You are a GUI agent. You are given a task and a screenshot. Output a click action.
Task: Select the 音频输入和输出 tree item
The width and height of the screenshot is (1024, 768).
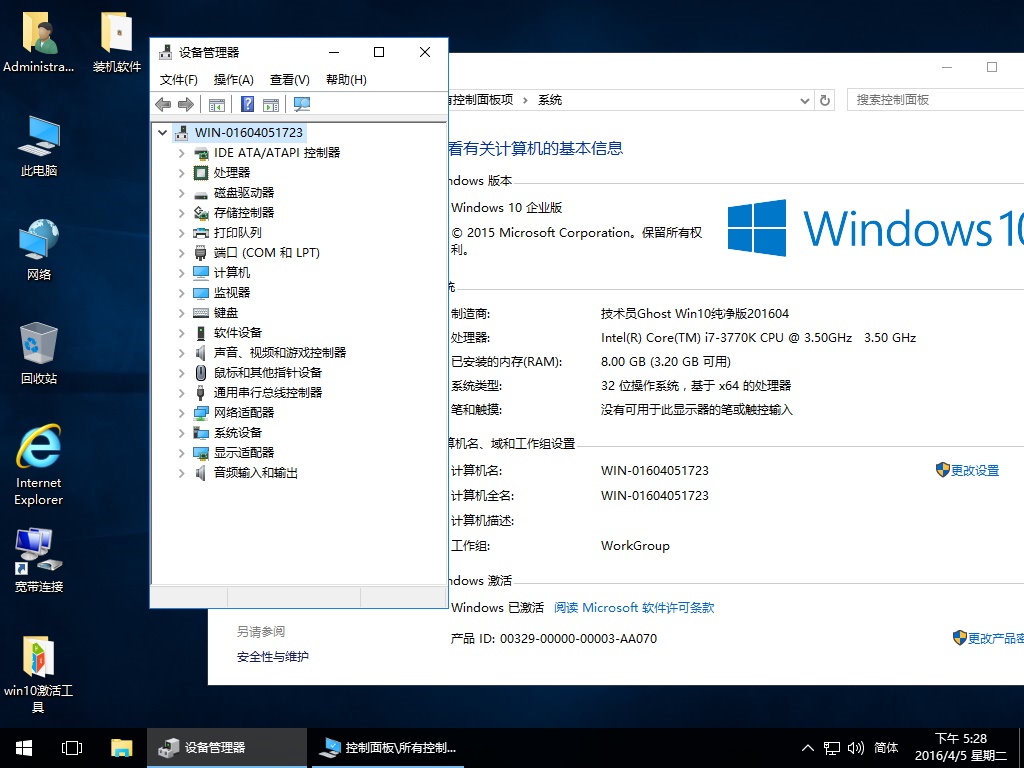(256, 473)
